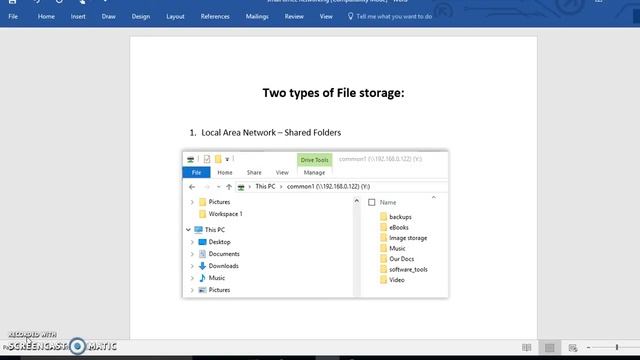This screenshot has height=360, width=640.
Task: Click the Explorer Back arrow
Action: pyautogui.click(x=192, y=187)
